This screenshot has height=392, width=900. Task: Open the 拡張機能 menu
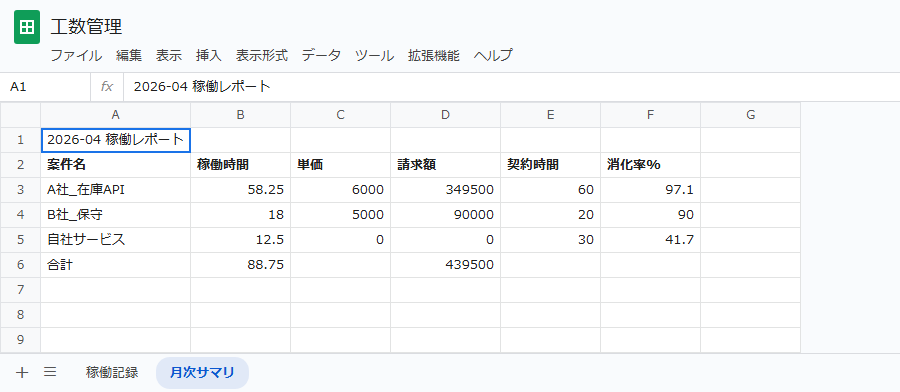click(433, 56)
